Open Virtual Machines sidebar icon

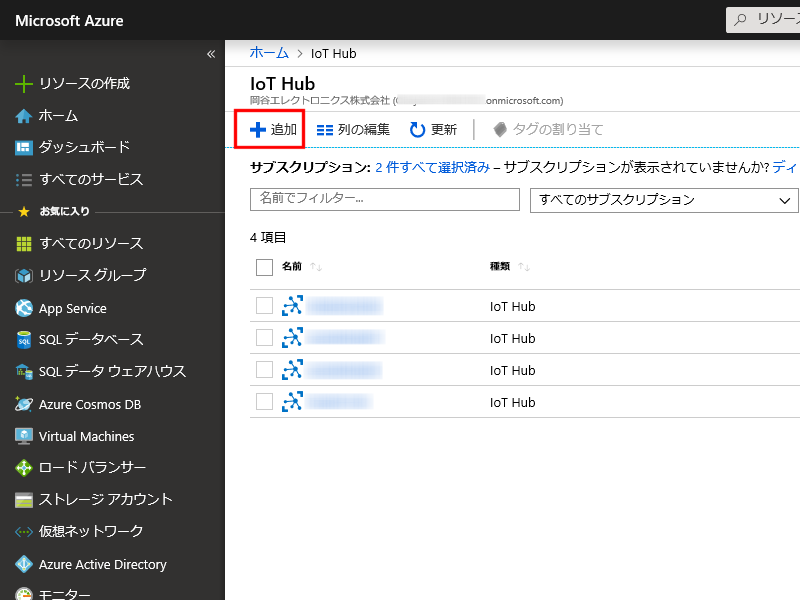[24, 436]
